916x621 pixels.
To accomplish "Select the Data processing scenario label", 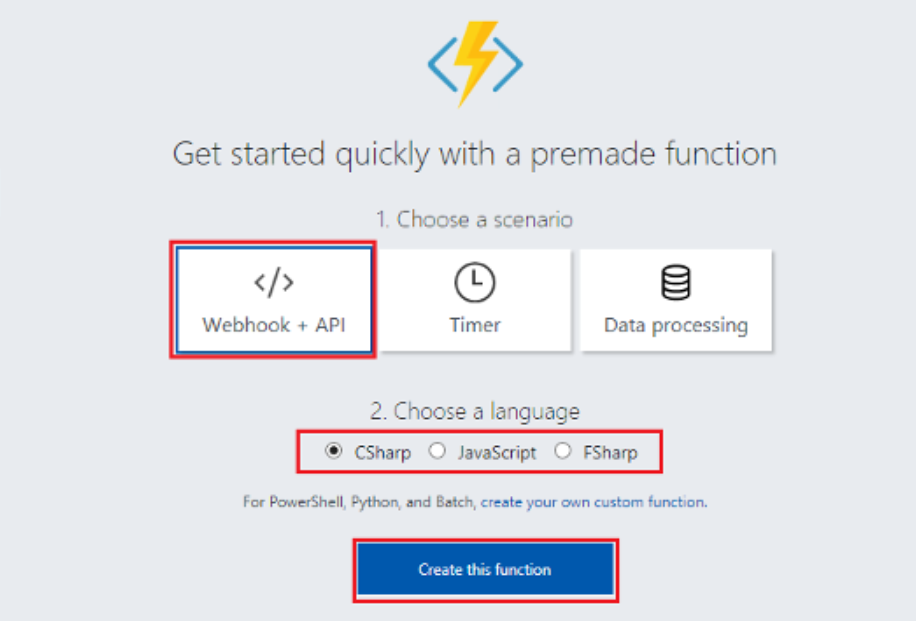I will [x=676, y=325].
